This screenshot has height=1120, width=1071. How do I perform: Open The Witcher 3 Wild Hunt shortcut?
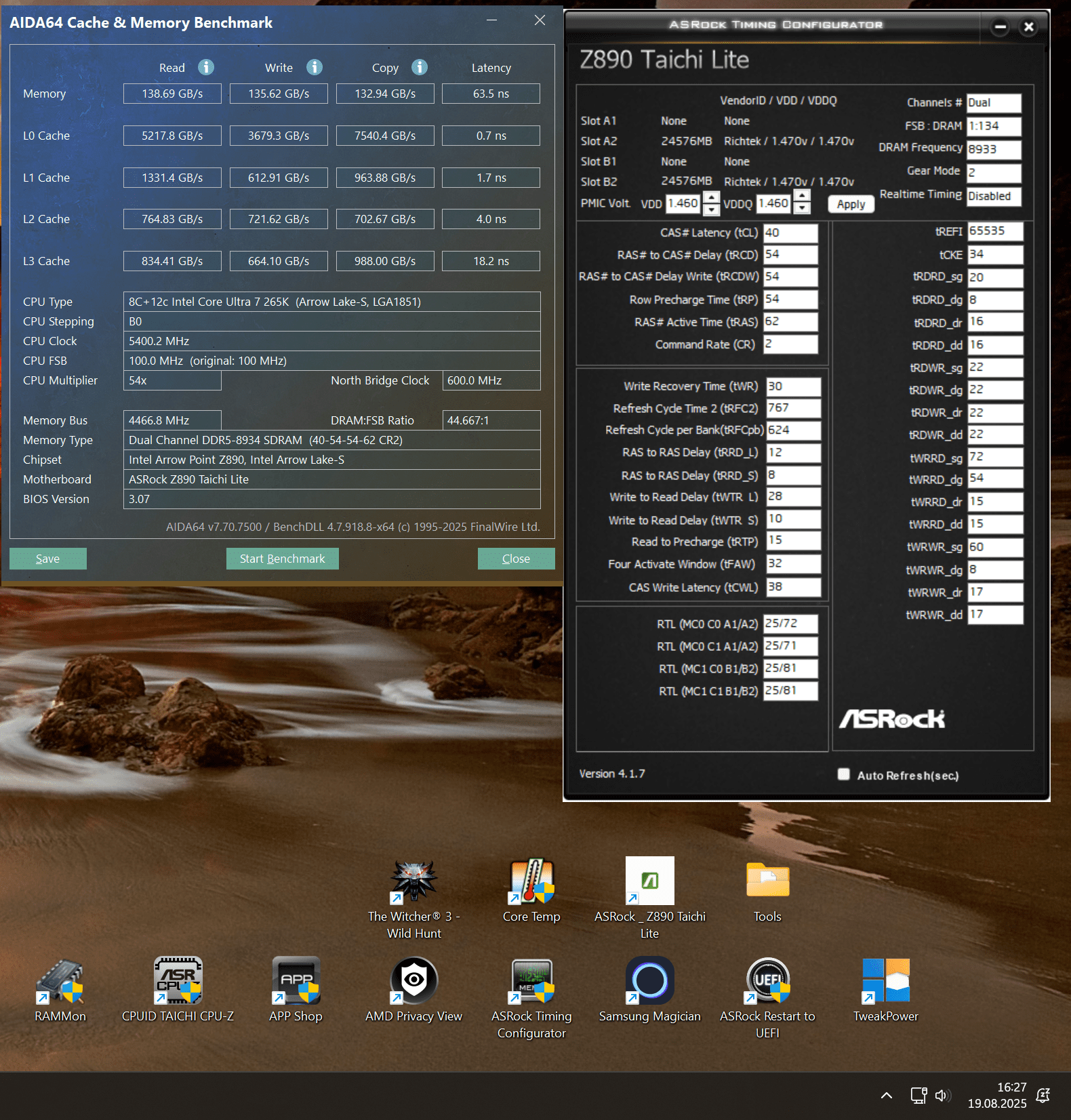coord(414,900)
